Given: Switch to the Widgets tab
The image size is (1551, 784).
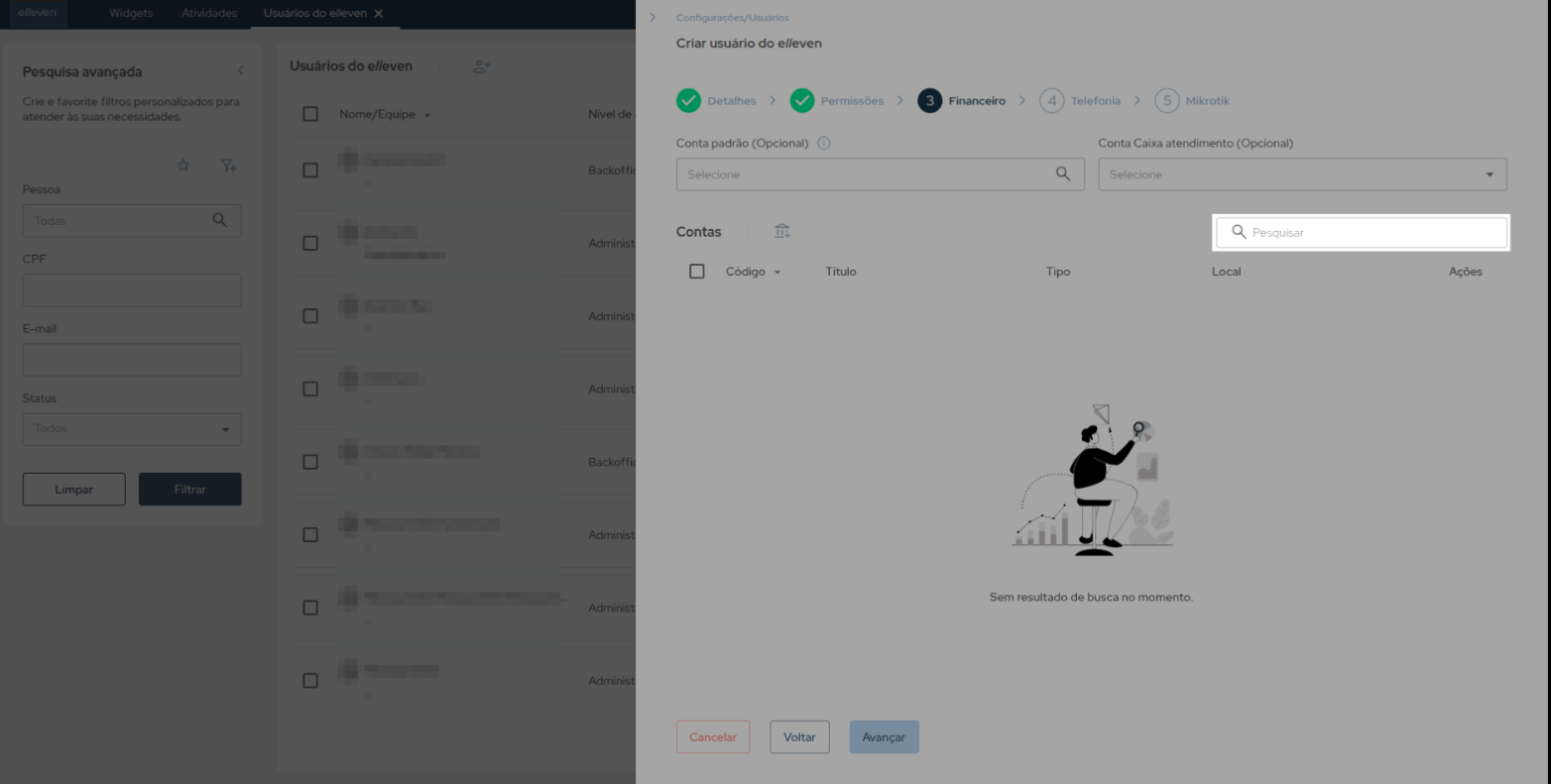Looking at the screenshot, I should [131, 14].
